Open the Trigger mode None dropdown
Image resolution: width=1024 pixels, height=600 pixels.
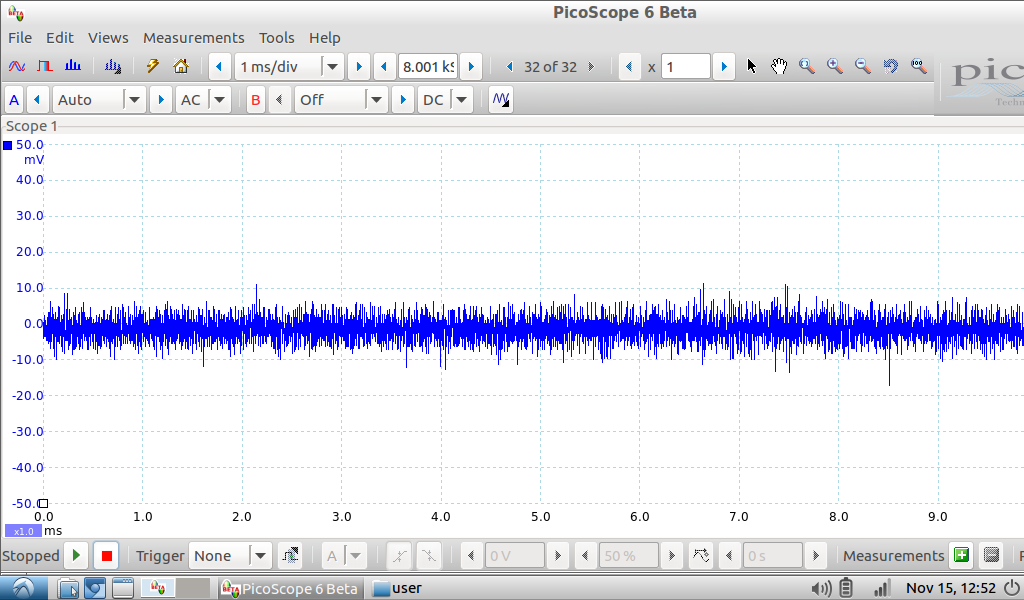point(260,556)
